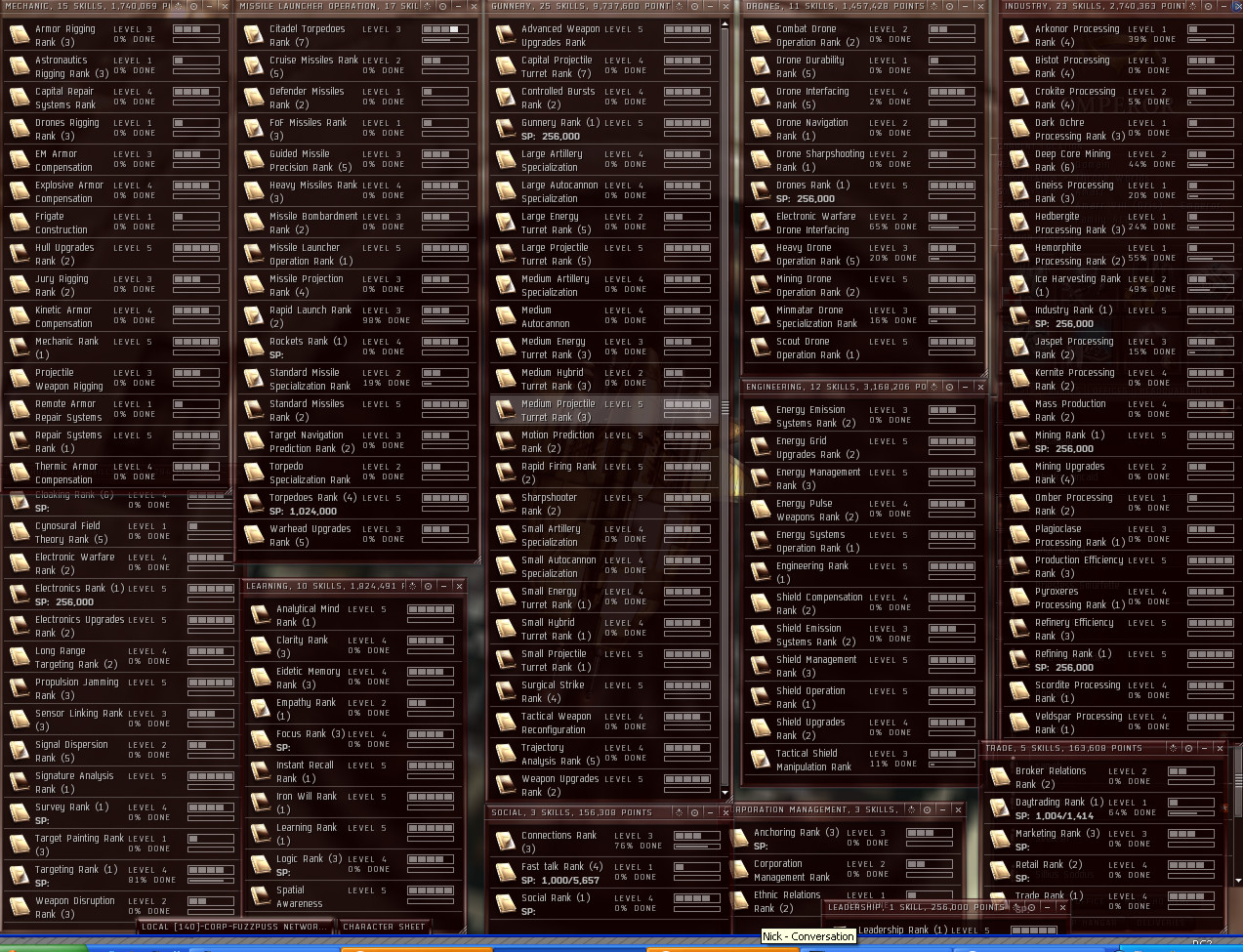
Task: Click the Advanced Weapon Upgrades skill book icon
Action: point(505,36)
